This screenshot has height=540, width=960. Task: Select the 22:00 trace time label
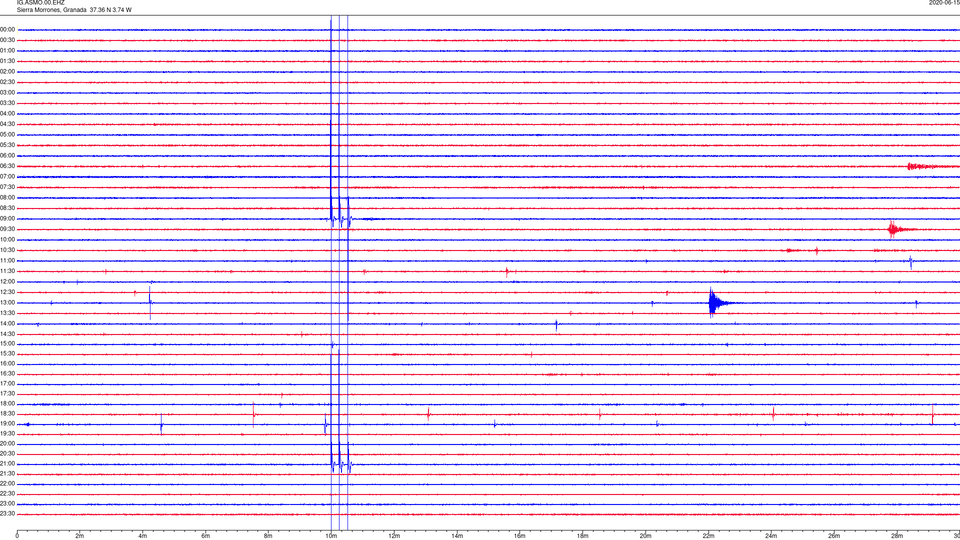pos(7,483)
